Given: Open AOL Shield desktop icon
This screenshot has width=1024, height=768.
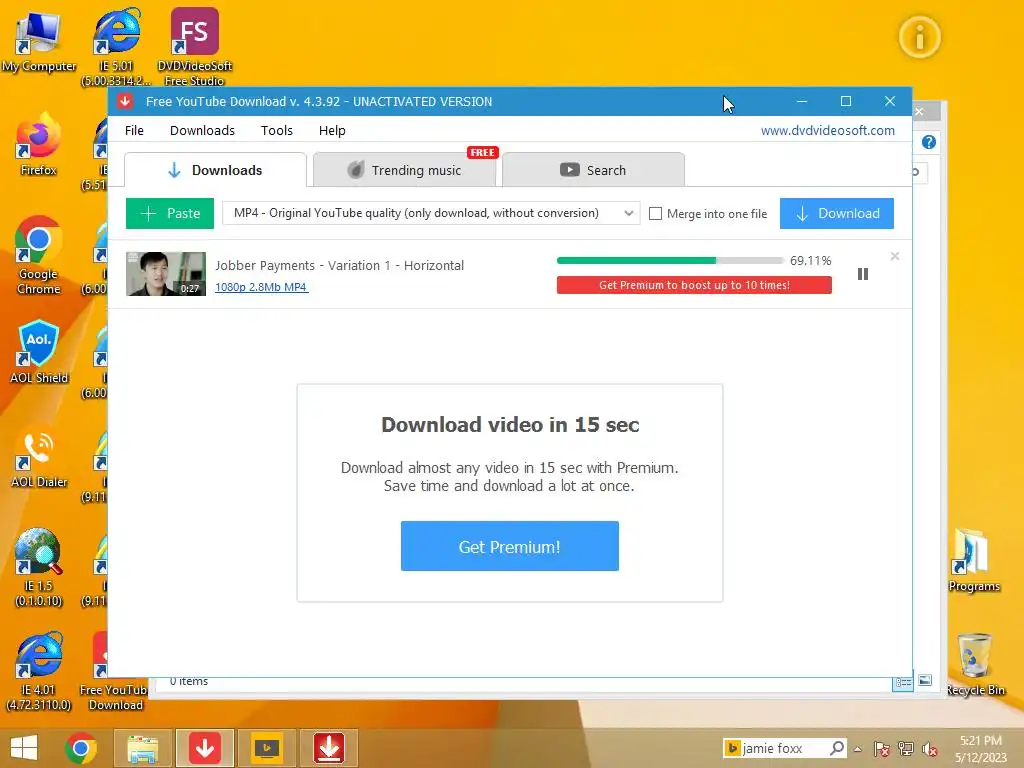Looking at the screenshot, I should pyautogui.click(x=39, y=353).
